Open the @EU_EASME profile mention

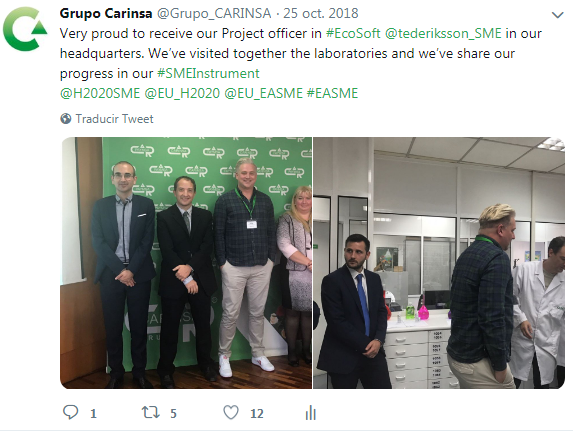[x=263, y=93]
